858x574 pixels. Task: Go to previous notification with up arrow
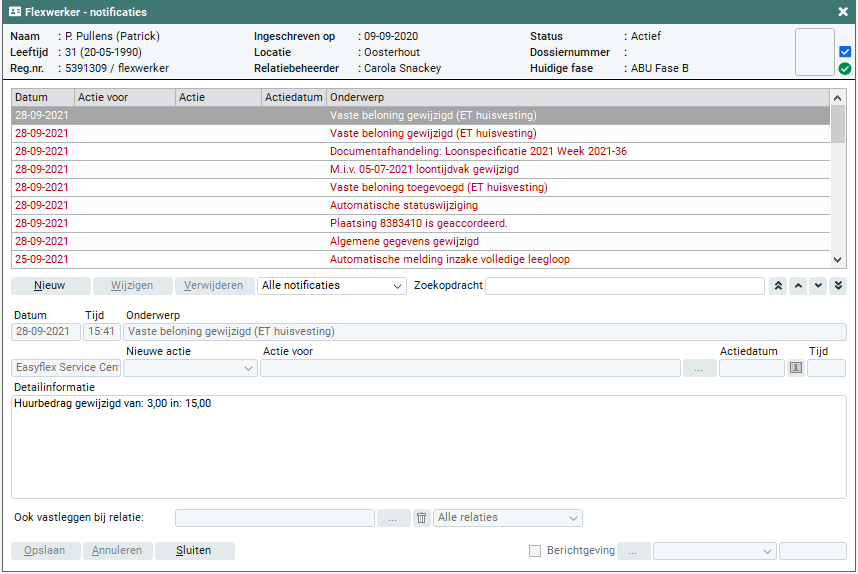point(798,286)
